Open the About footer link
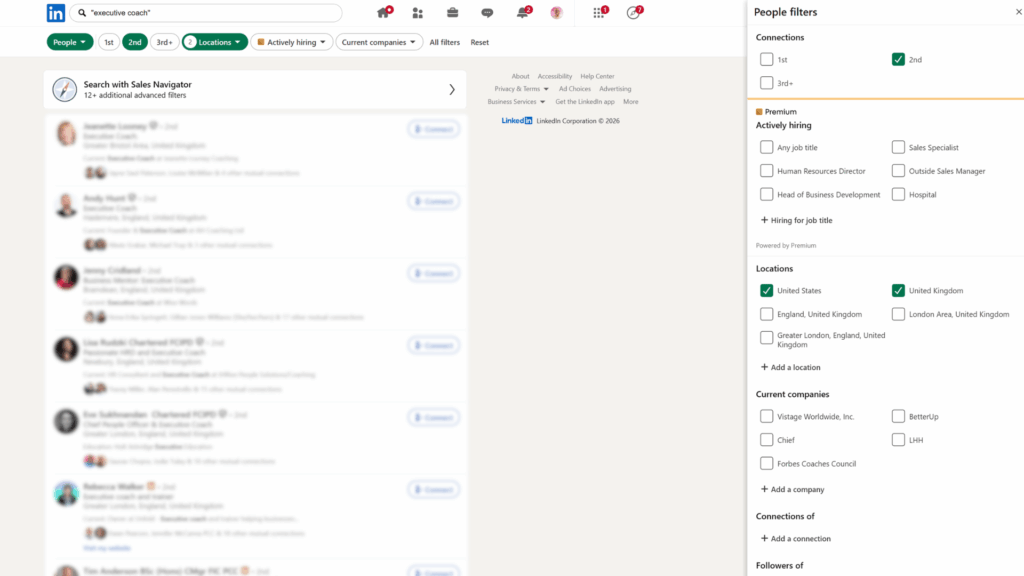 [x=520, y=76]
